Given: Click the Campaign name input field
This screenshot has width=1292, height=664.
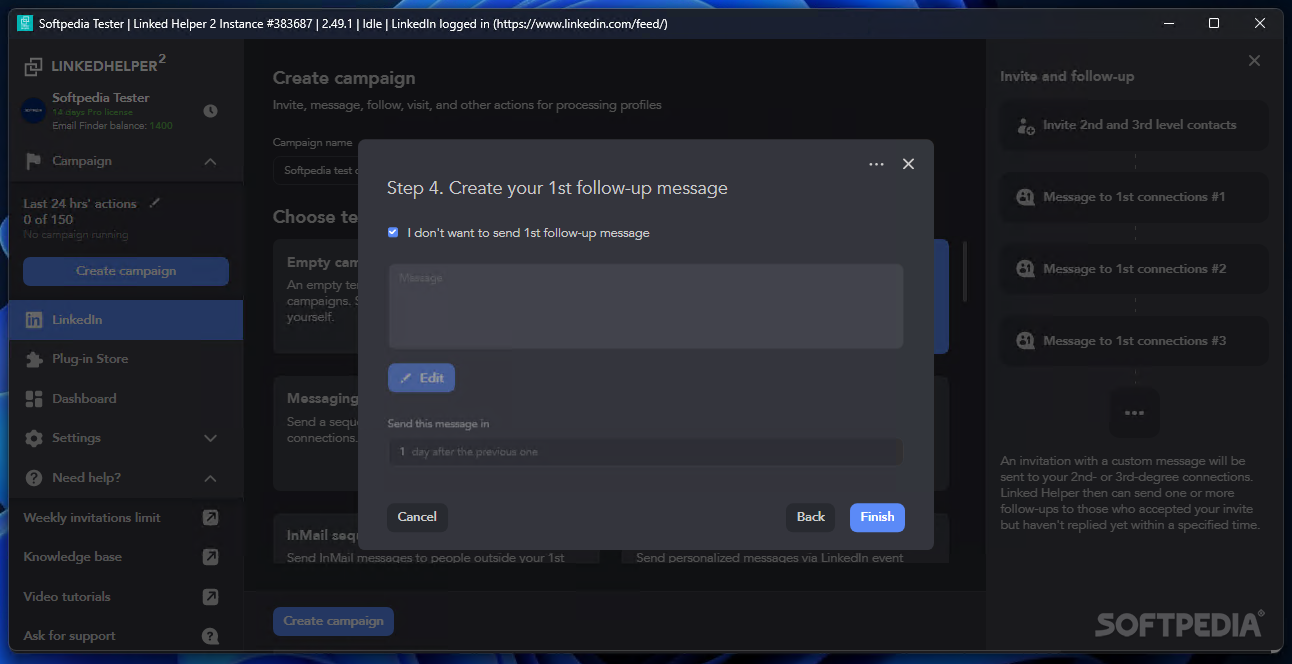Looking at the screenshot, I should pyautogui.click(x=315, y=170).
